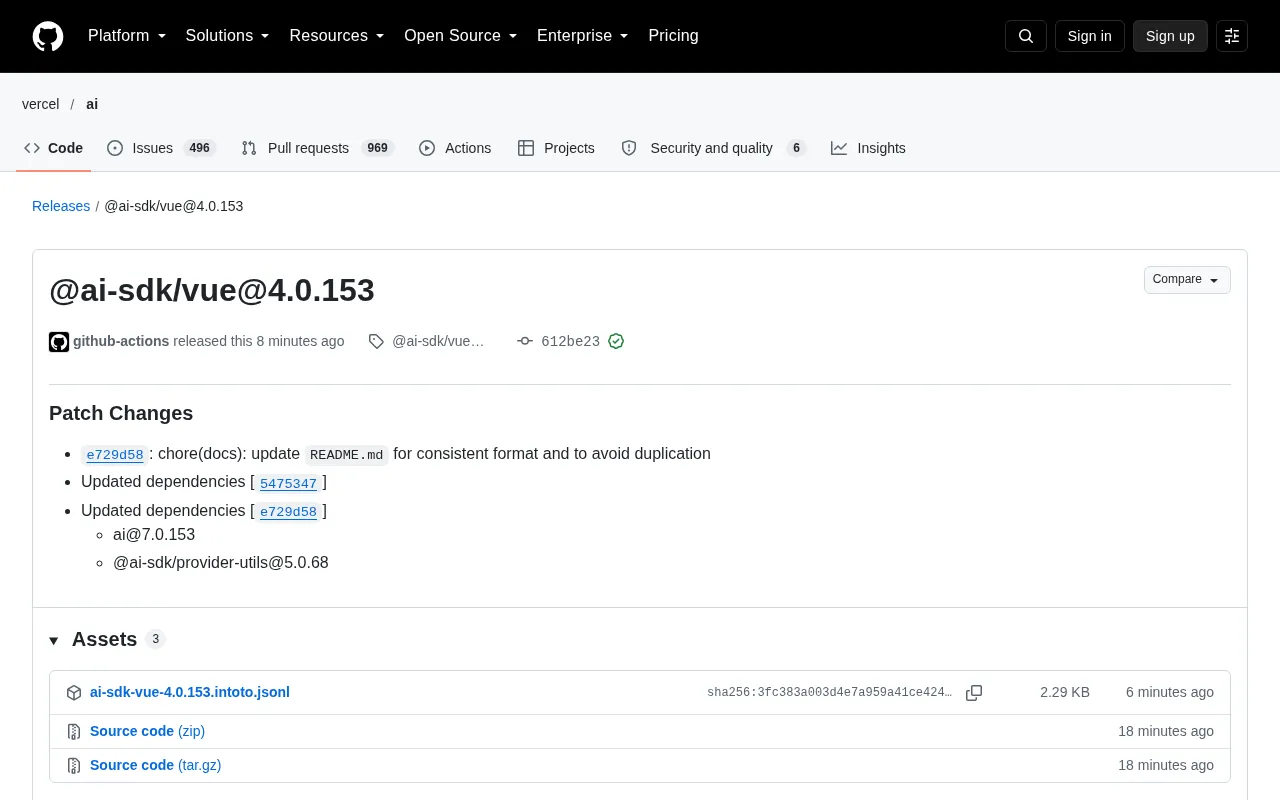Go to vercel owner page
The image size is (1280, 800).
(x=41, y=104)
